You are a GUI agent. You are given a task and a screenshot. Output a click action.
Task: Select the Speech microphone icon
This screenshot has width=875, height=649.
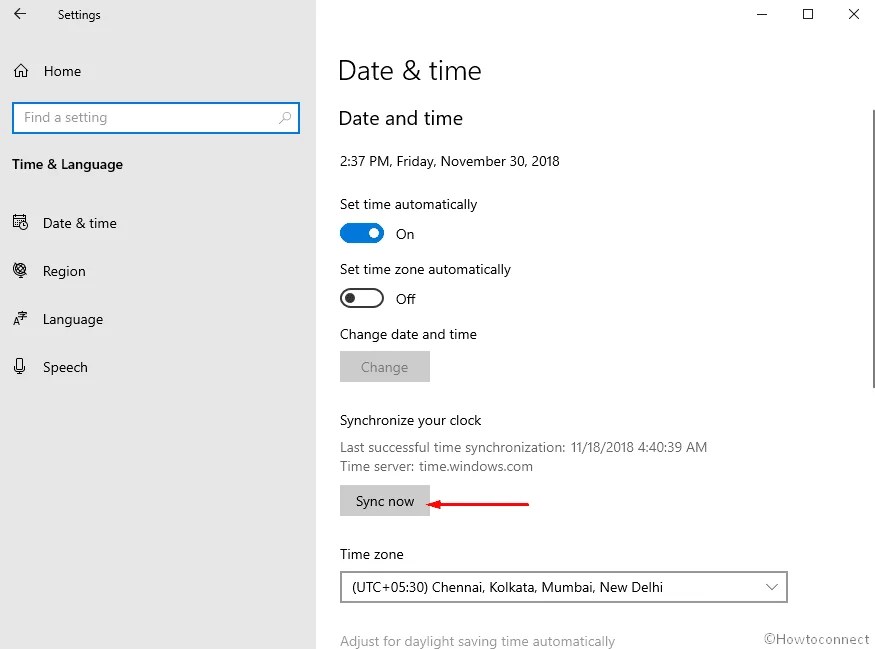pyautogui.click(x=21, y=367)
